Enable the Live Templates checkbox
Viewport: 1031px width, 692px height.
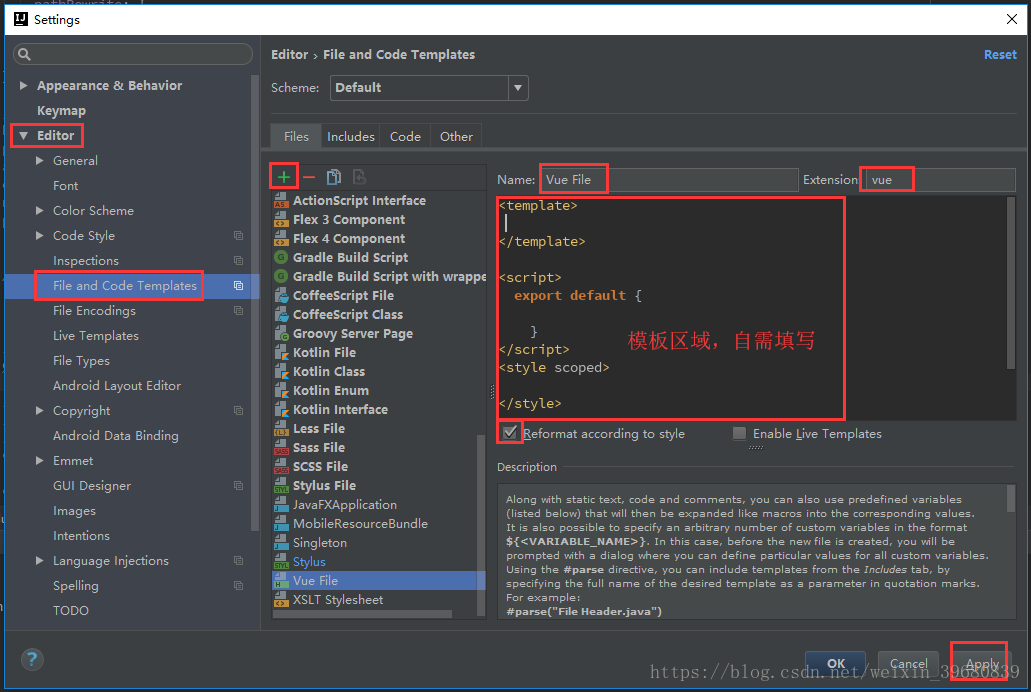click(739, 434)
